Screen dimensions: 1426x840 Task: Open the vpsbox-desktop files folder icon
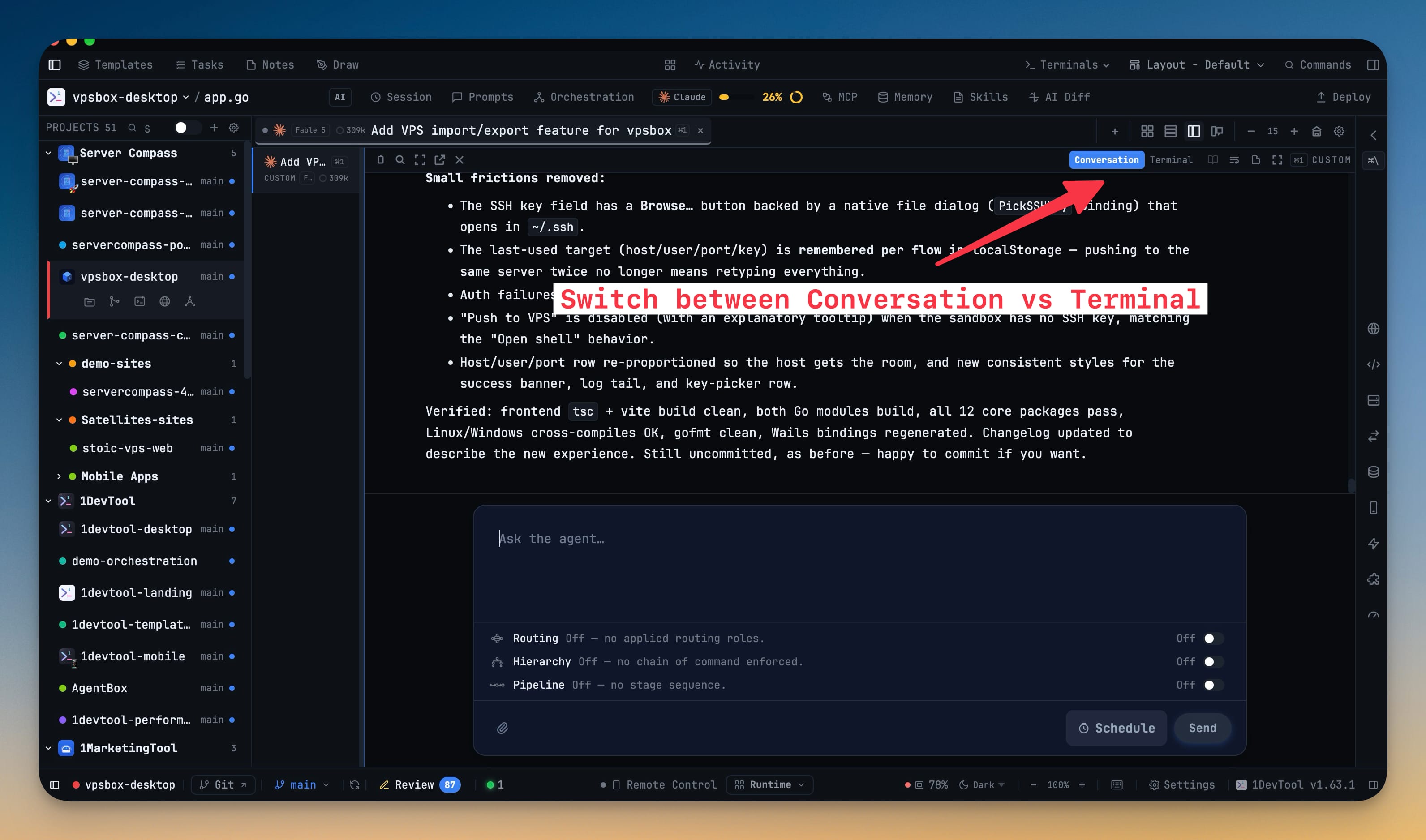click(90, 302)
